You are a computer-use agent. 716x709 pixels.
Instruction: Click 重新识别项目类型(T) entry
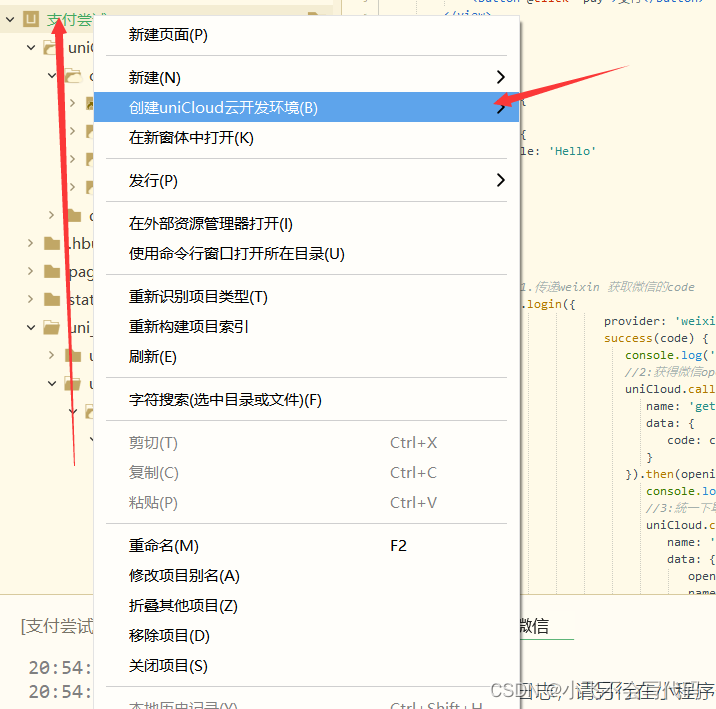coord(306,297)
